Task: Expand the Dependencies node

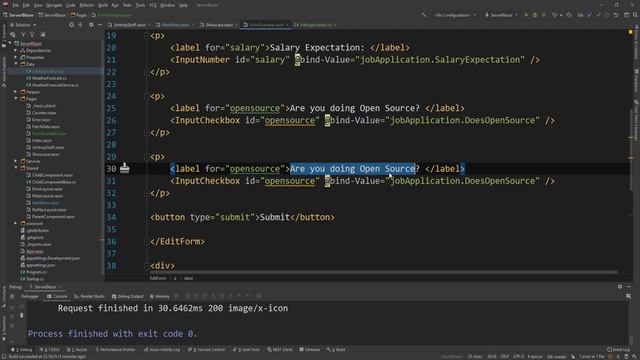Action: tap(16, 50)
